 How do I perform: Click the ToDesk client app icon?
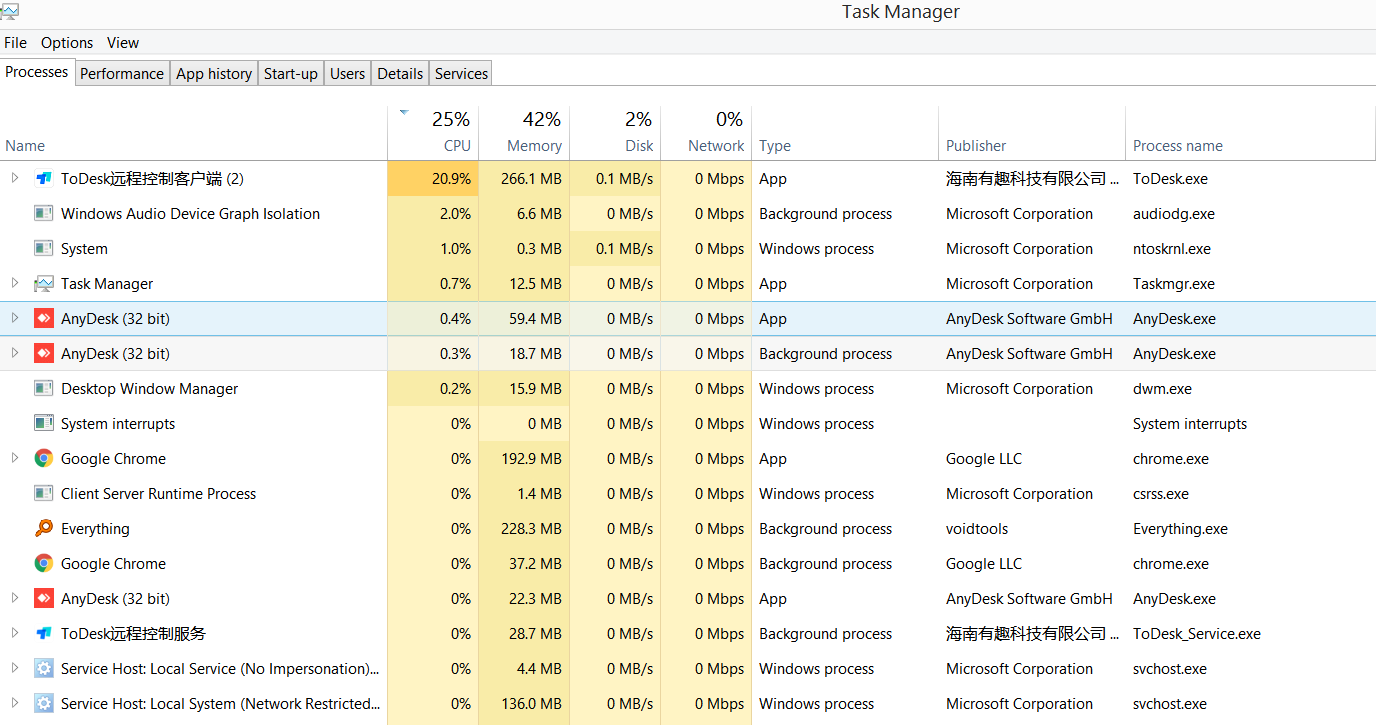(43, 179)
